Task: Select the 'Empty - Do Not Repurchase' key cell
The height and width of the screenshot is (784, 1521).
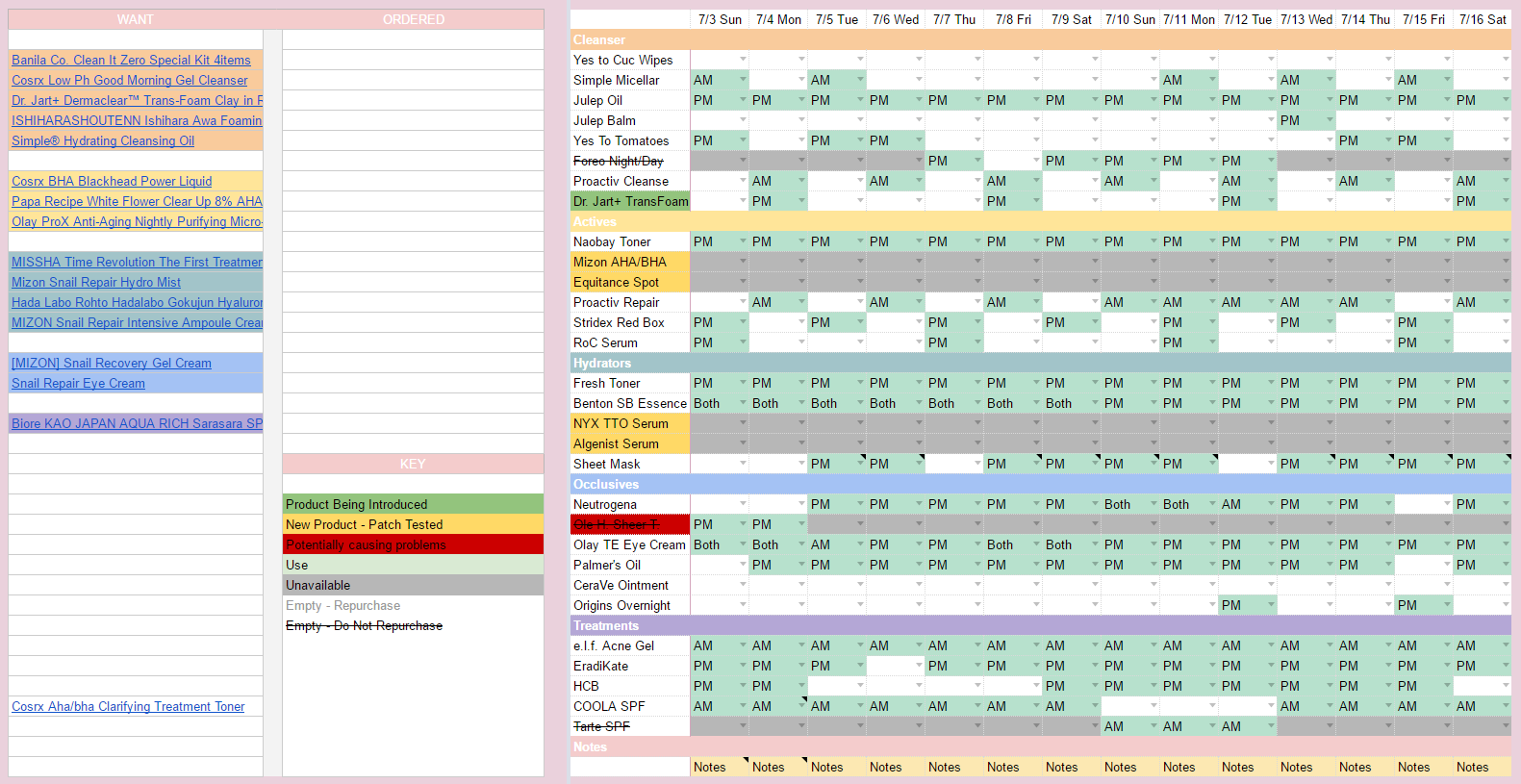Action: (413, 625)
